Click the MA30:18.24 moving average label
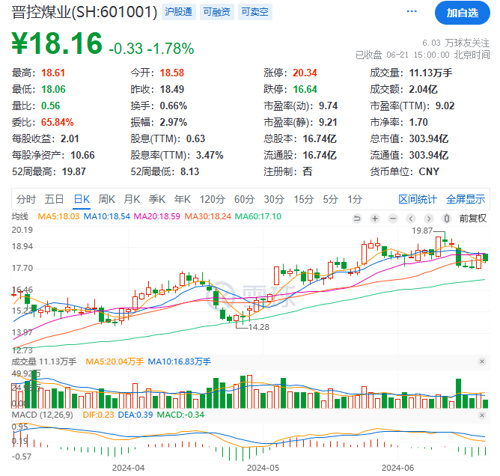 coord(208,216)
